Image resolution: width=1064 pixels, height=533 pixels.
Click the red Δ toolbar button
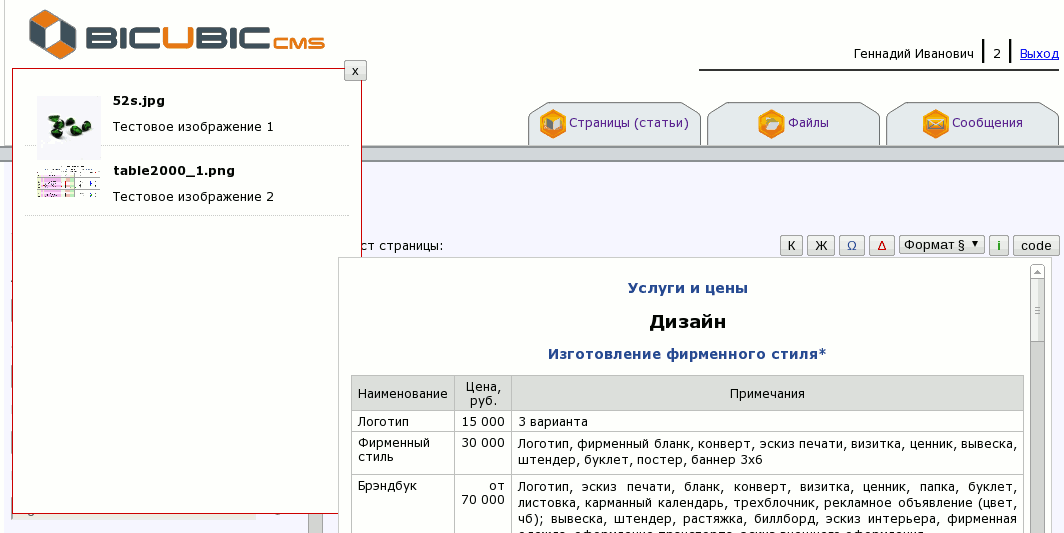tap(881, 246)
